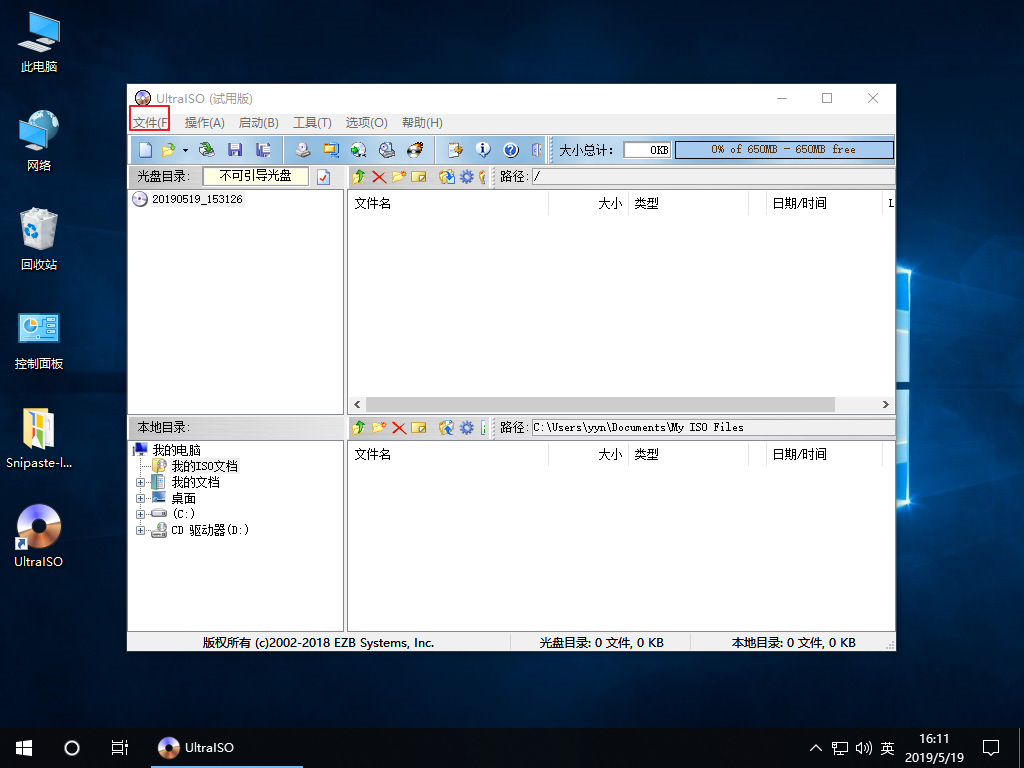Select the 20190519_153126 disc tree item
This screenshot has width=1024, height=768.
(x=197, y=199)
